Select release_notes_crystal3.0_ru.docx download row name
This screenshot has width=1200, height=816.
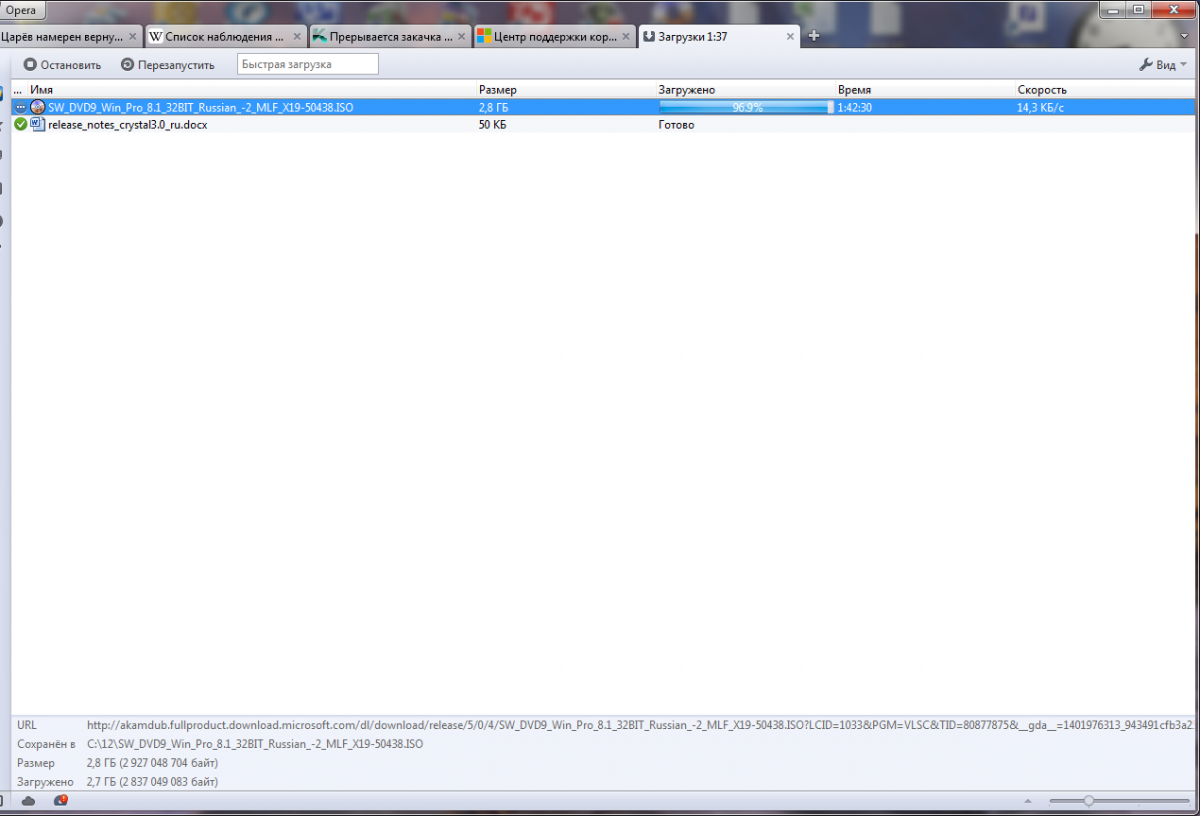tap(128, 125)
